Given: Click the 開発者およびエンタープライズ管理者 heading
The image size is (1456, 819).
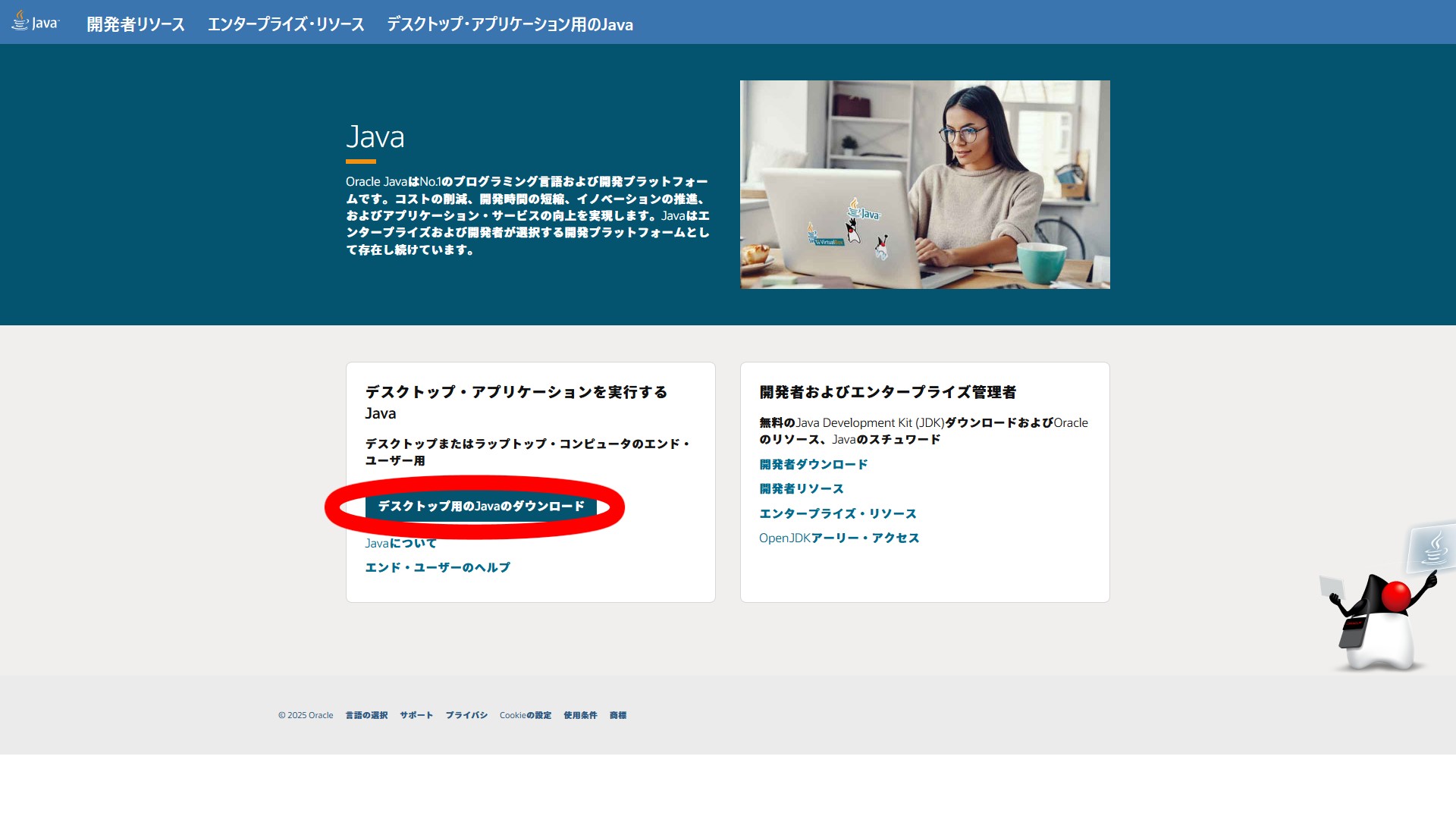Looking at the screenshot, I should pyautogui.click(x=888, y=392).
